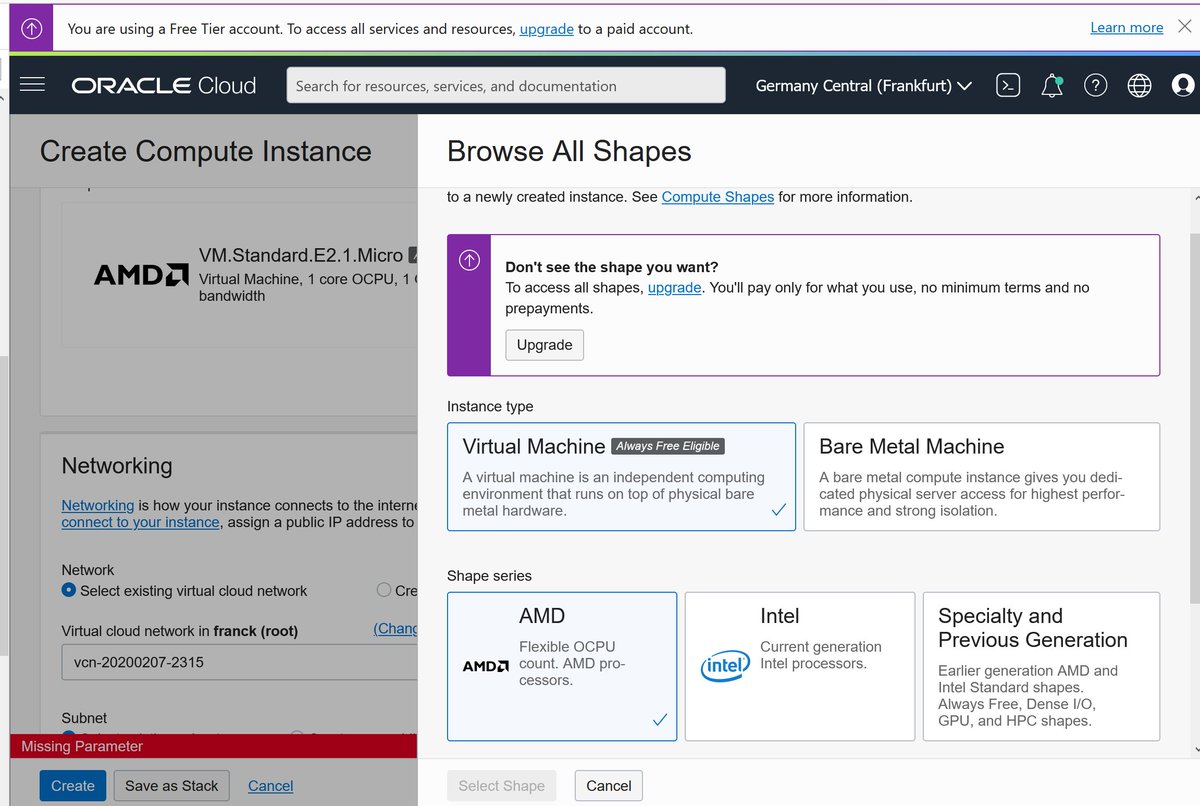
Task: Click the ORACLE Cloud logo
Action: pyautogui.click(x=164, y=86)
